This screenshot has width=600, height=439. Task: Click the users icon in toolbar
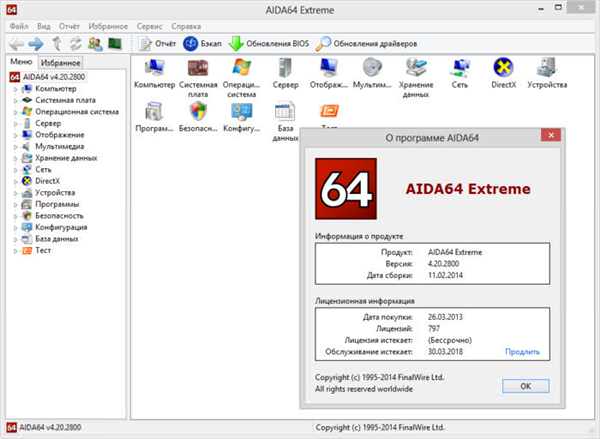(x=95, y=44)
